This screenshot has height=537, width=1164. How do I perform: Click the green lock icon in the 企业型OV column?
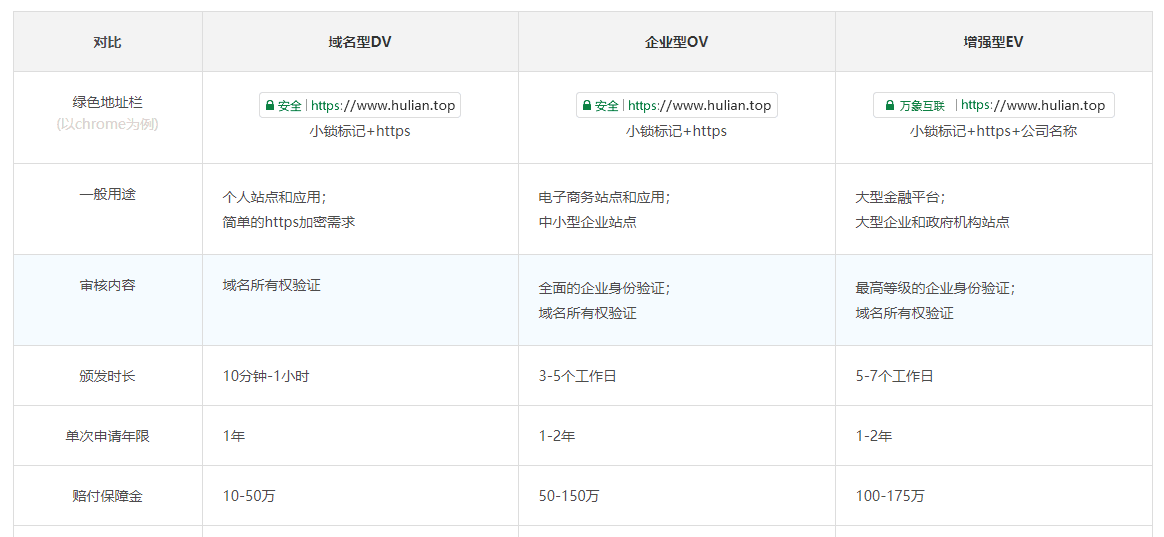[x=587, y=105]
